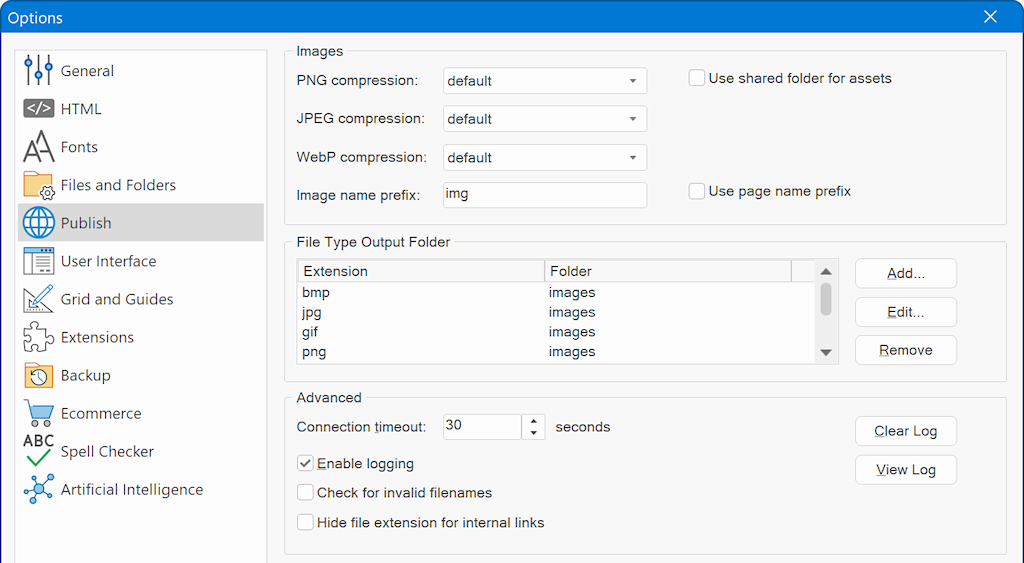This screenshot has height=563, width=1024.
Task: Expand the PNG compression dropdown
Action: 545,81
